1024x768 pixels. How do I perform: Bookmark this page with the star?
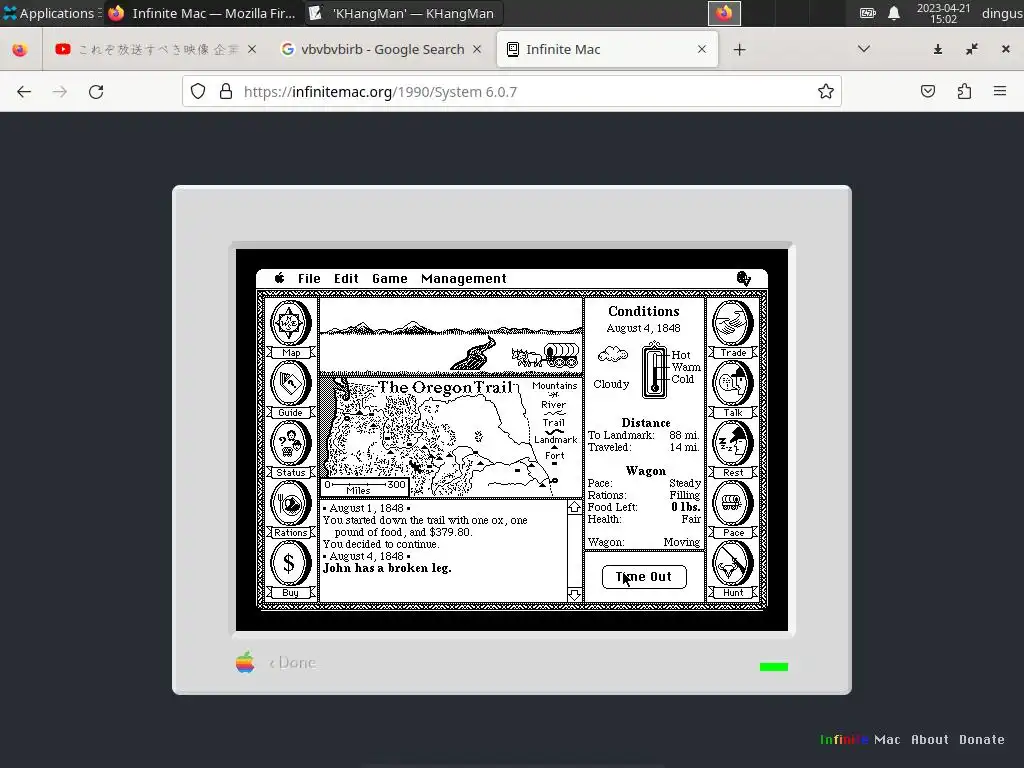click(825, 91)
